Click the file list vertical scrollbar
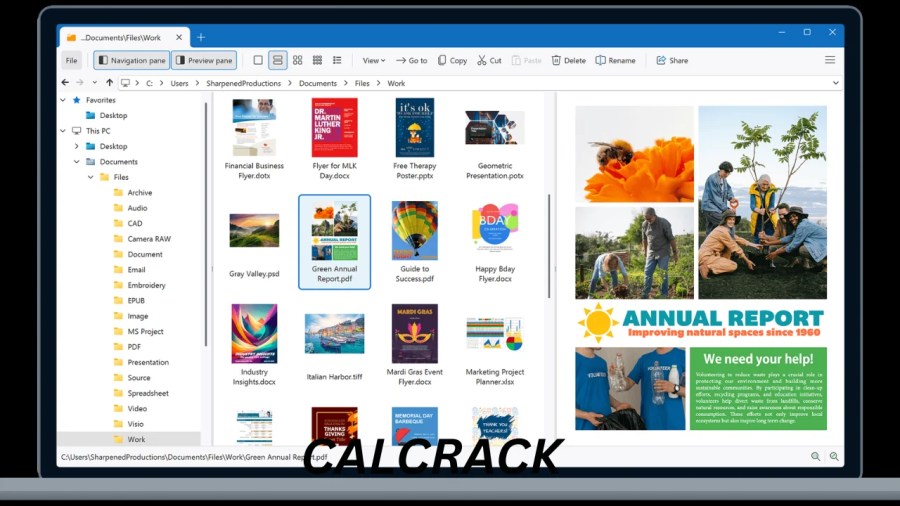 549,247
